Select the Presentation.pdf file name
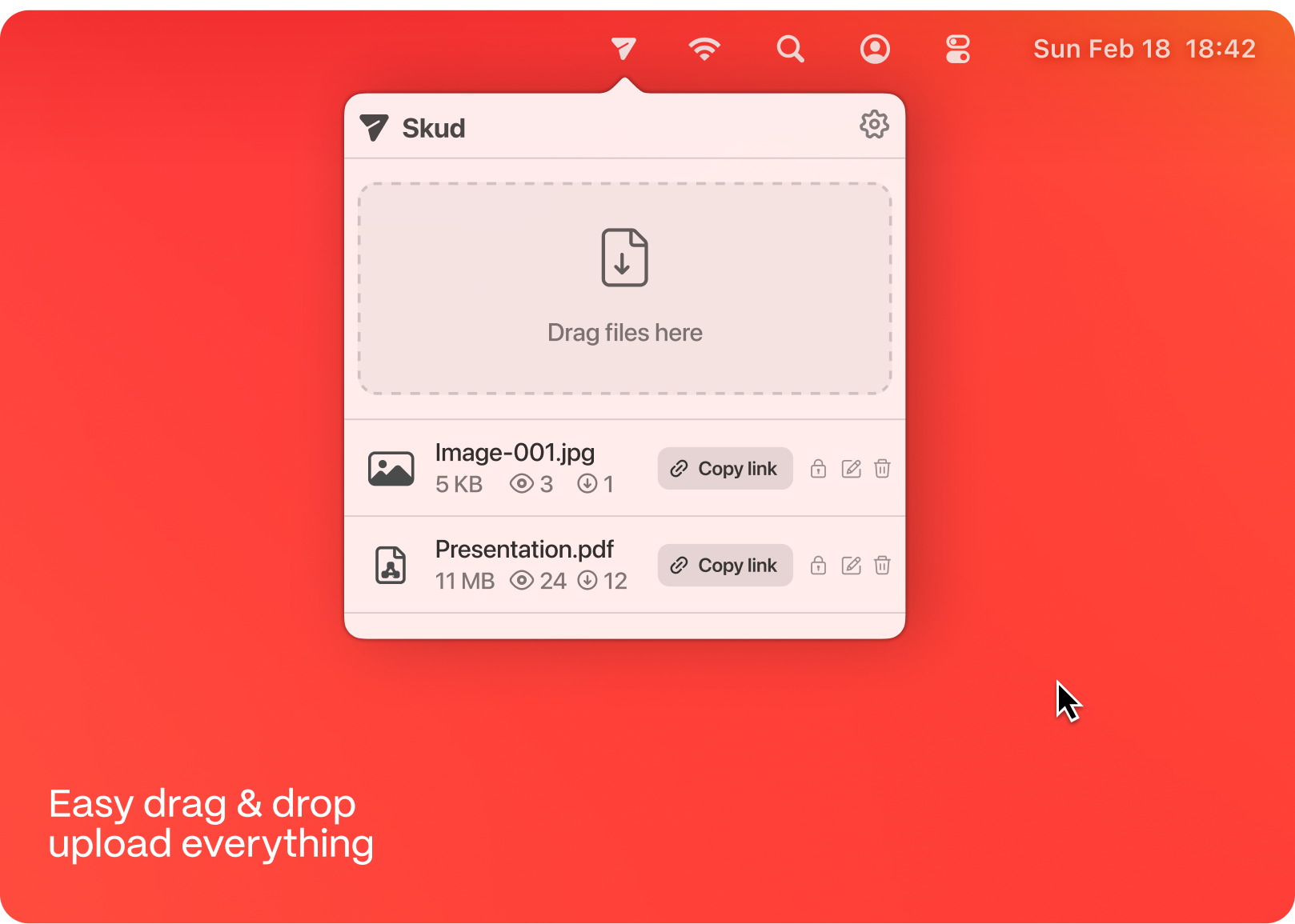Viewport: 1295px width, 924px height. 524,550
